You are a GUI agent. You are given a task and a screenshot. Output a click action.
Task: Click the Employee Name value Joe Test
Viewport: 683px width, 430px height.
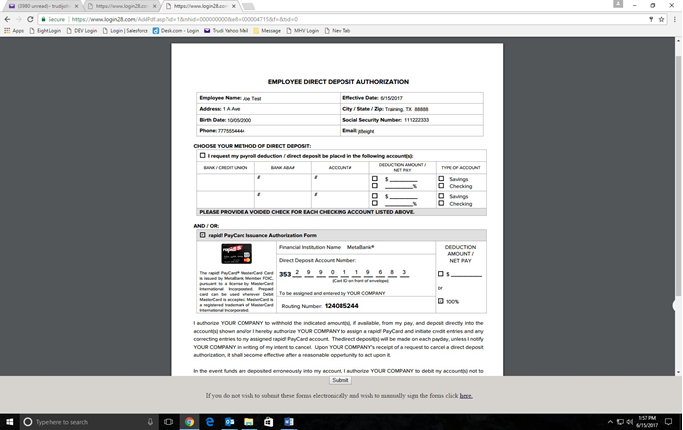coord(252,98)
